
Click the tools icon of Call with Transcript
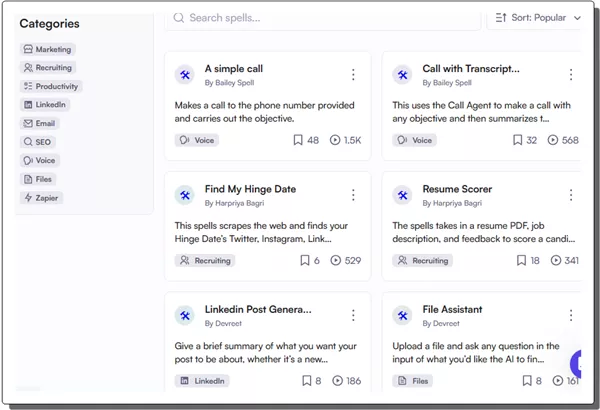402,75
